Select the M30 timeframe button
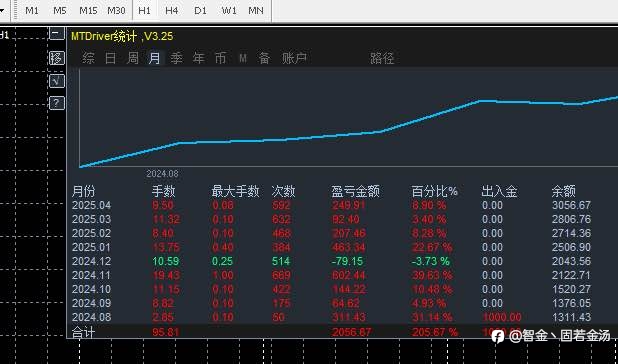Viewport: 618px width, 364px height. [x=116, y=11]
